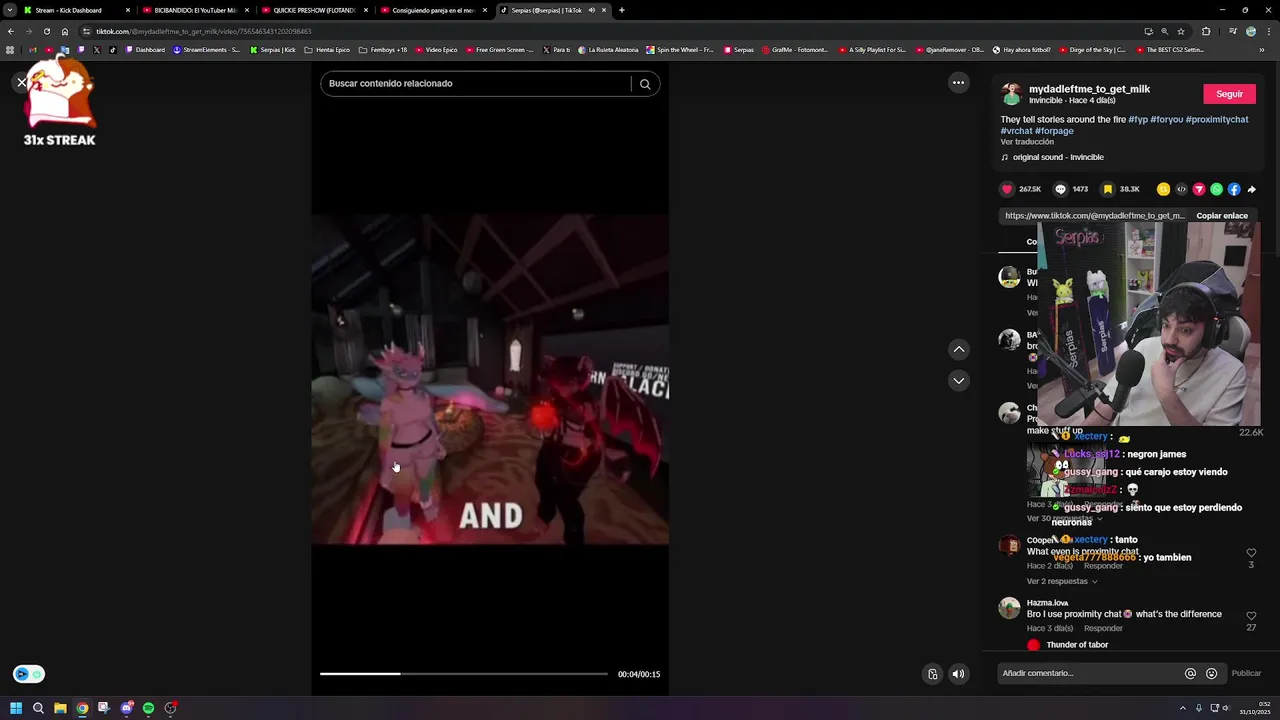Click 'Copiar enlace' button

[x=1222, y=215]
